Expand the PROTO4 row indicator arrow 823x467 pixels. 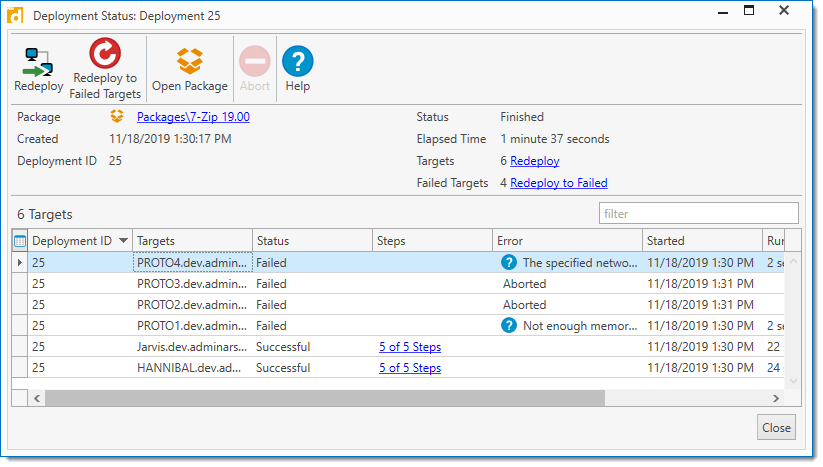[x=20, y=263]
